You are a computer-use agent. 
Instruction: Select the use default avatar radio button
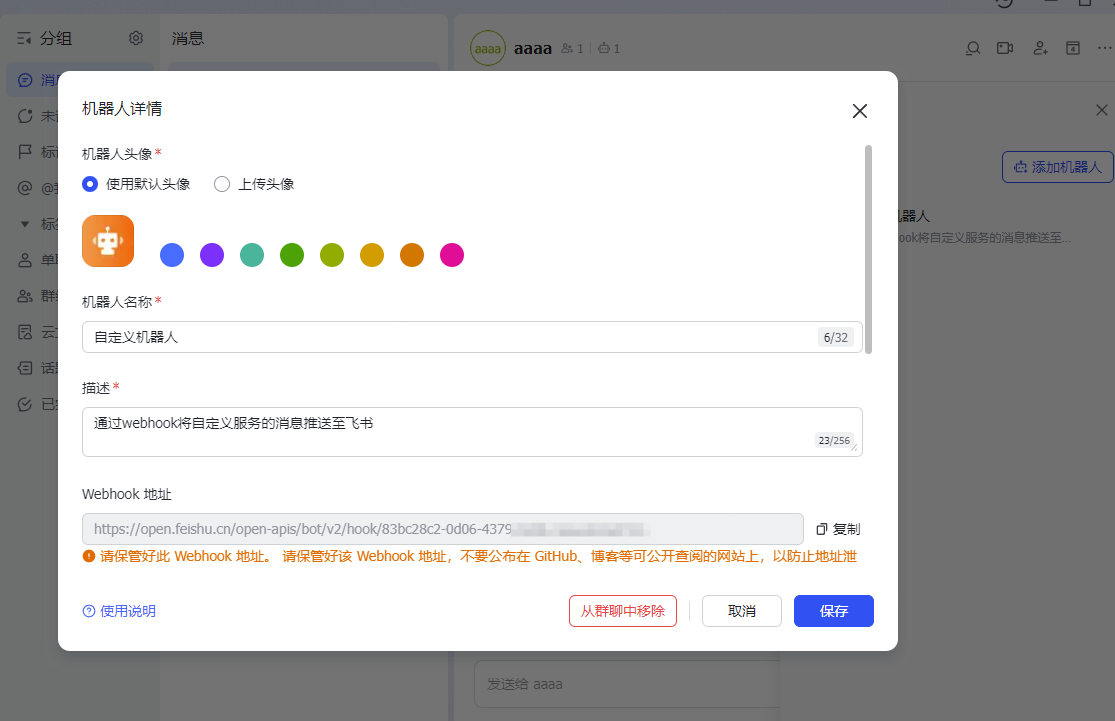(90, 184)
